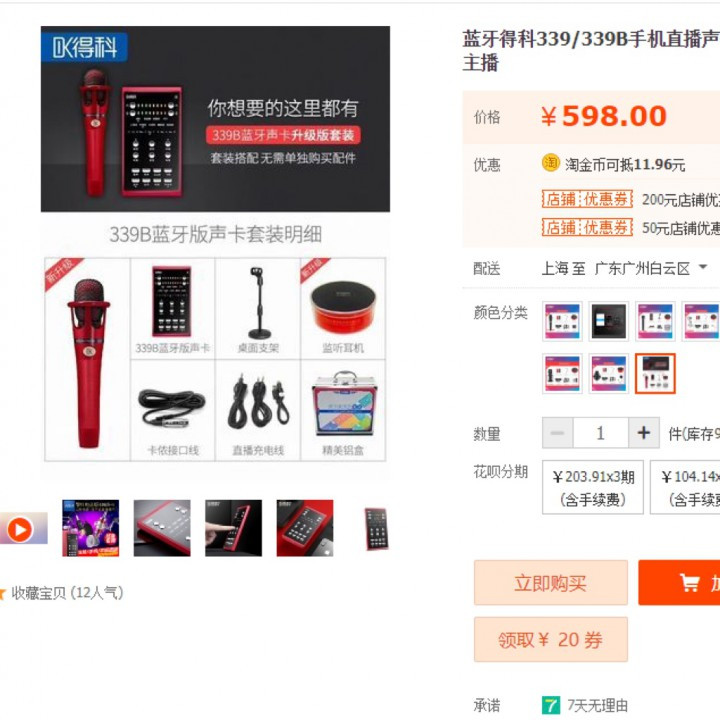This screenshot has width=720, height=720.
Task: Increase quantity with the plus button
Action: coord(644,433)
